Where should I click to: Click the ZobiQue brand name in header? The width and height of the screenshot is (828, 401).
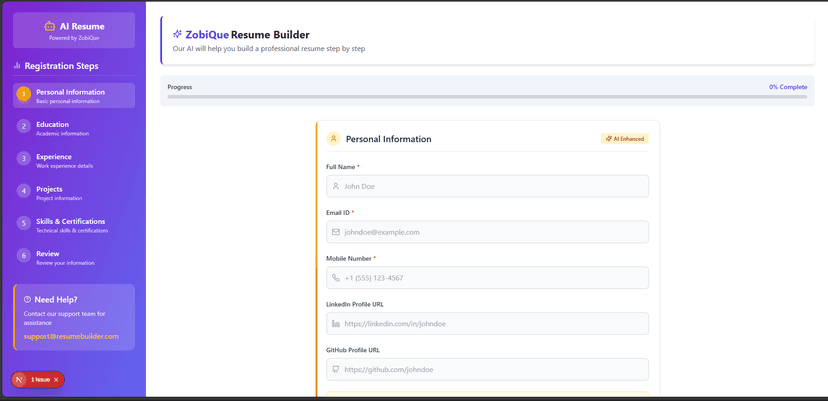point(207,35)
